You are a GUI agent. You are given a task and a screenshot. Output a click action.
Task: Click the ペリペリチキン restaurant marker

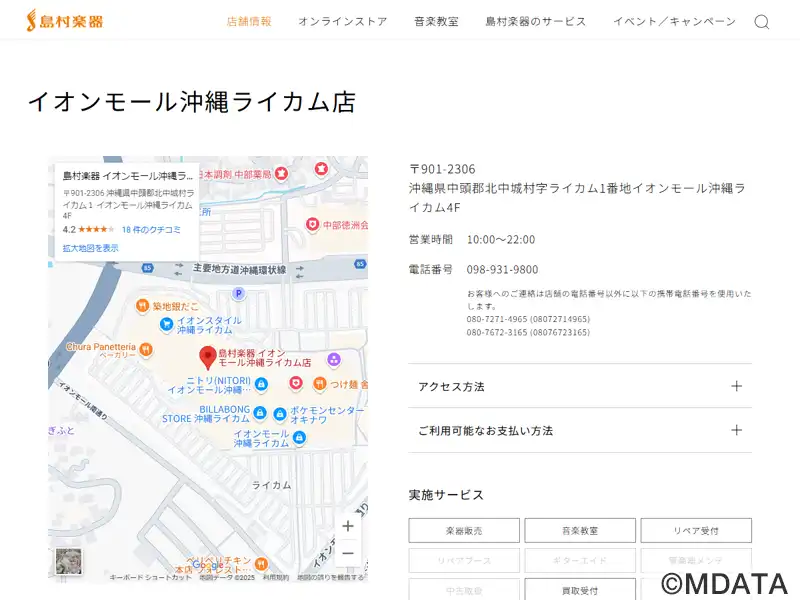(x=261, y=563)
